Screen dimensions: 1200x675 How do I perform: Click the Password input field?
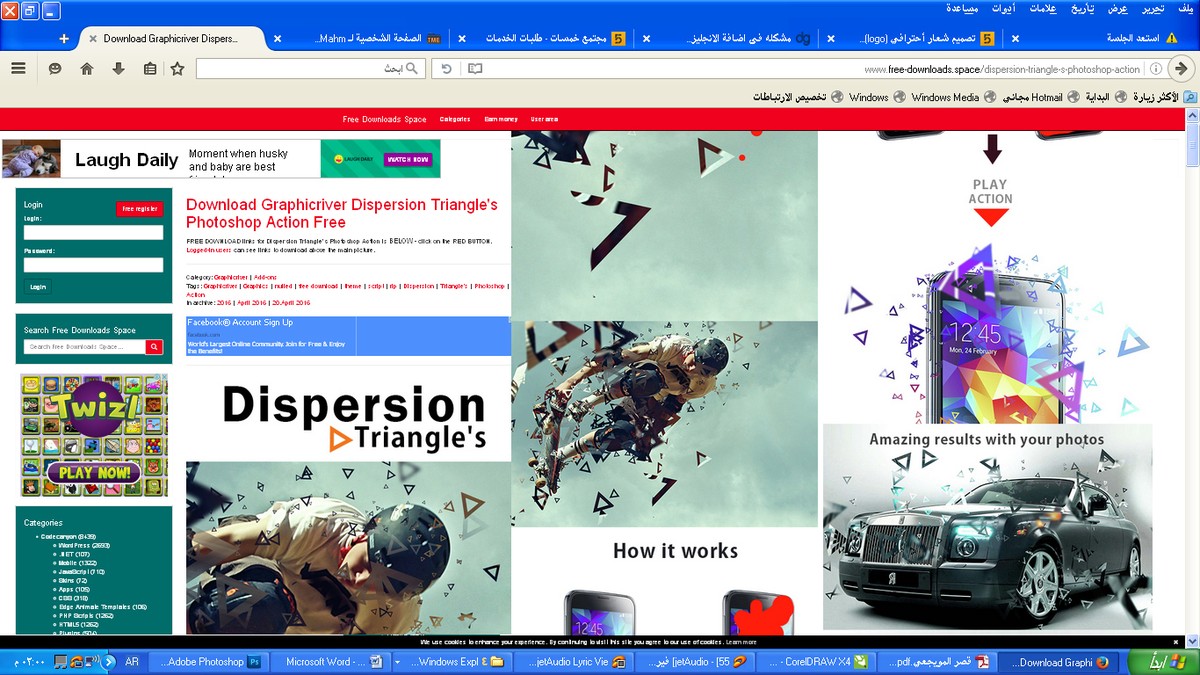[93, 265]
